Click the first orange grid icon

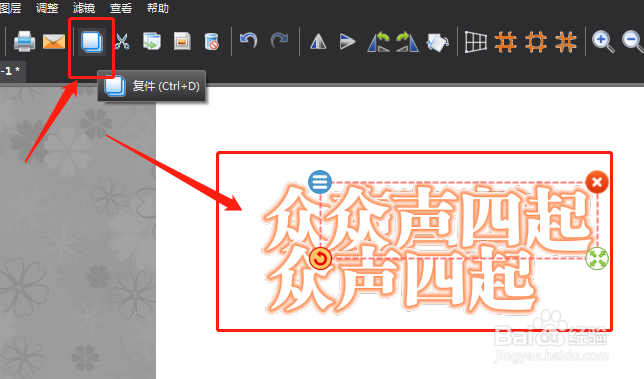point(506,42)
